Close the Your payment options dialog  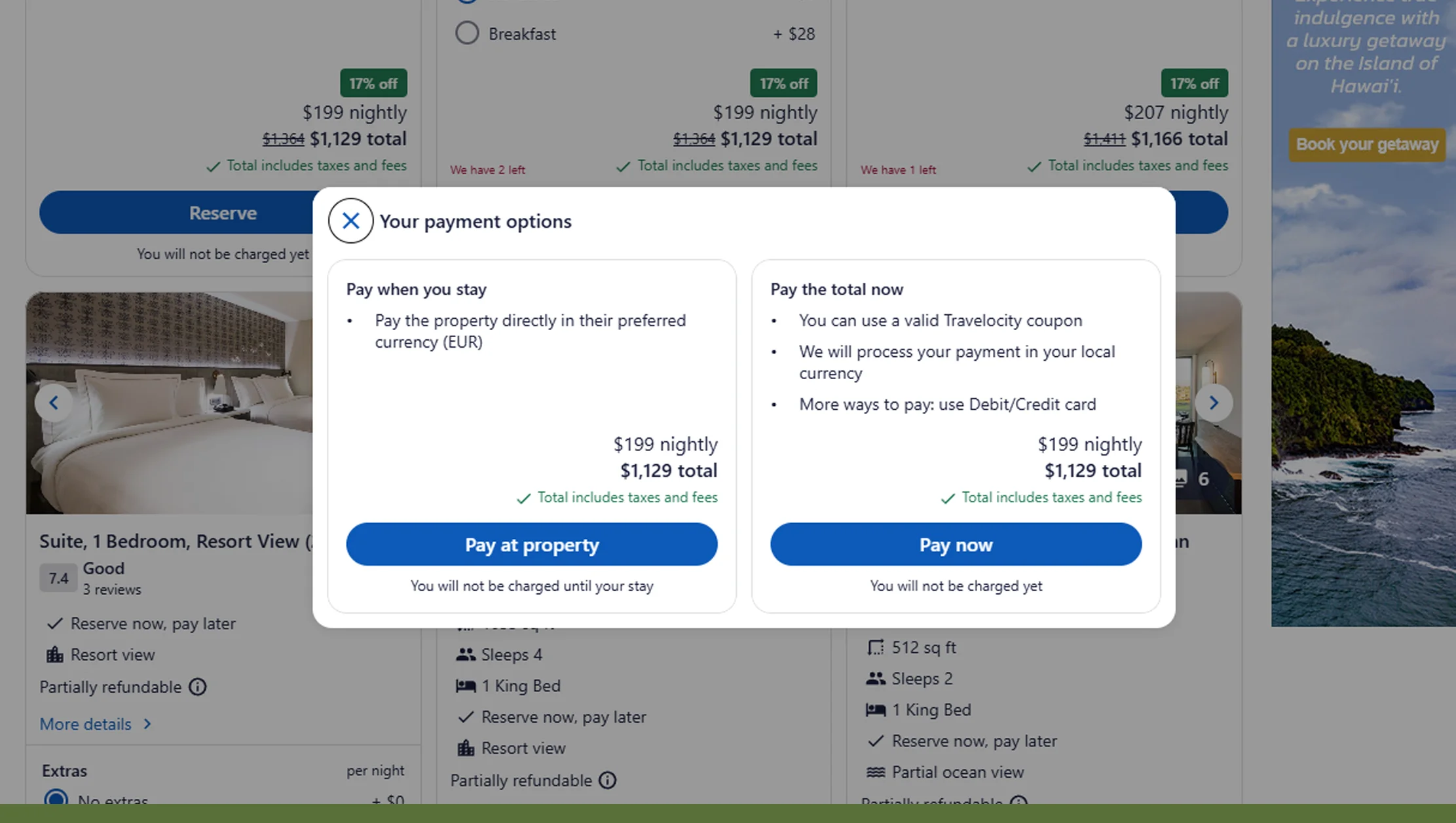(x=350, y=221)
